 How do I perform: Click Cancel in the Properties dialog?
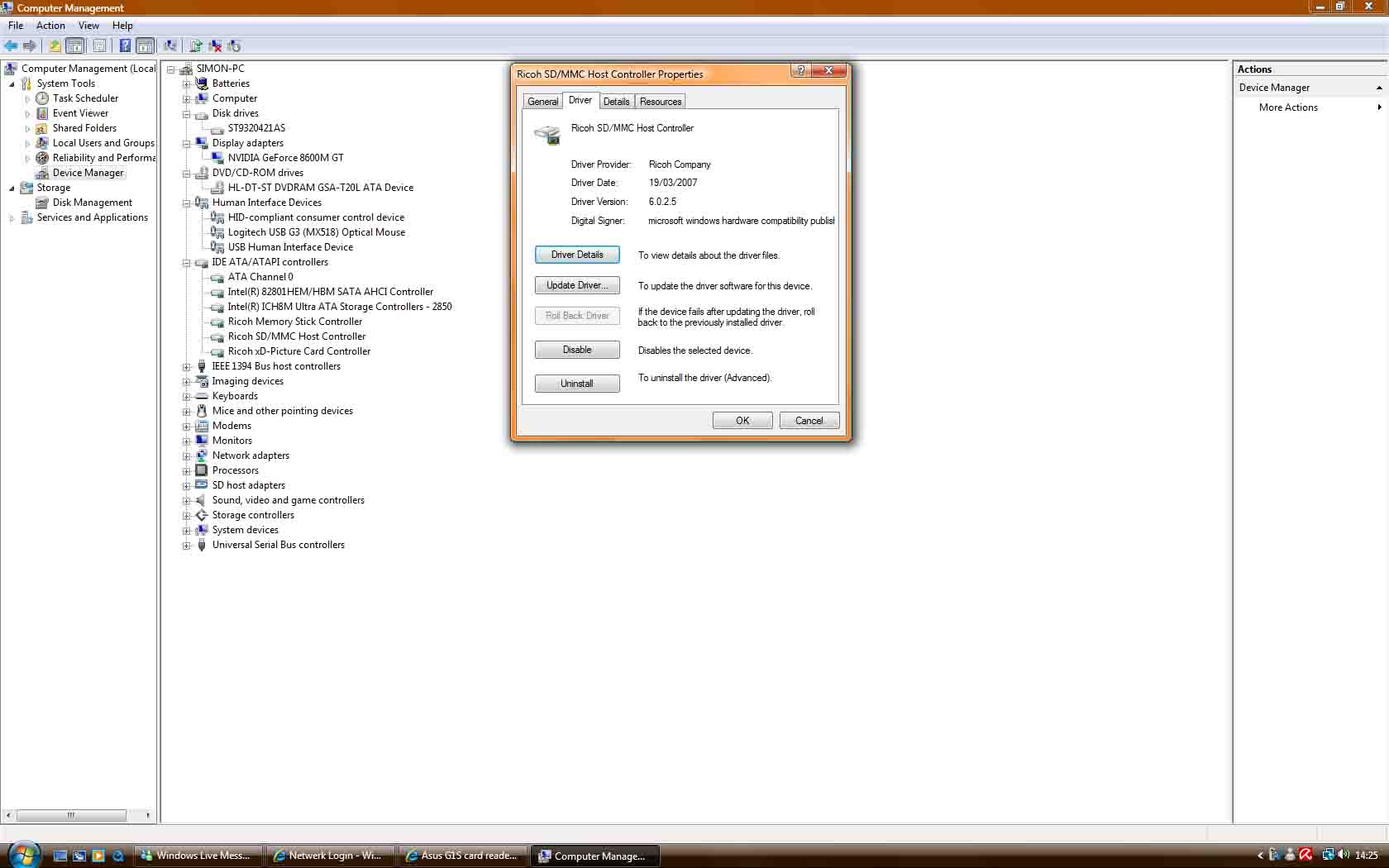pyautogui.click(x=809, y=421)
